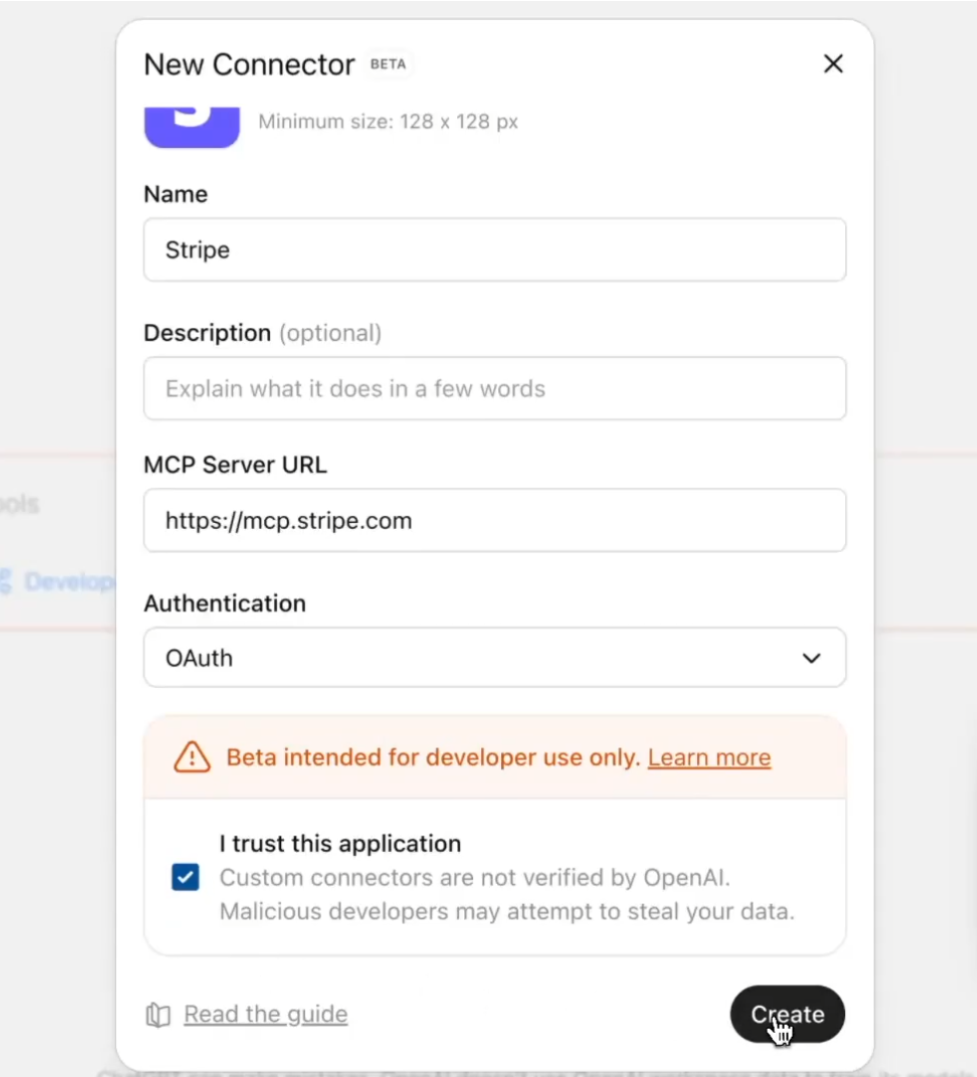Click the BETA badge beside the title
Image resolution: width=977 pixels, height=1077 pixels.
tap(388, 64)
